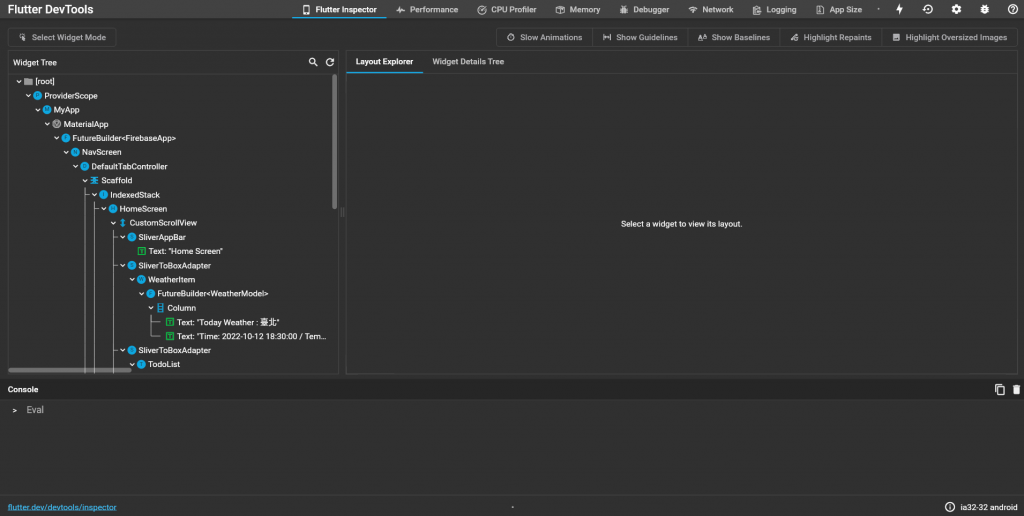The height and width of the screenshot is (516, 1024).
Task: Select the MaterialApp widget icon
Action: pyautogui.click(x=56, y=124)
